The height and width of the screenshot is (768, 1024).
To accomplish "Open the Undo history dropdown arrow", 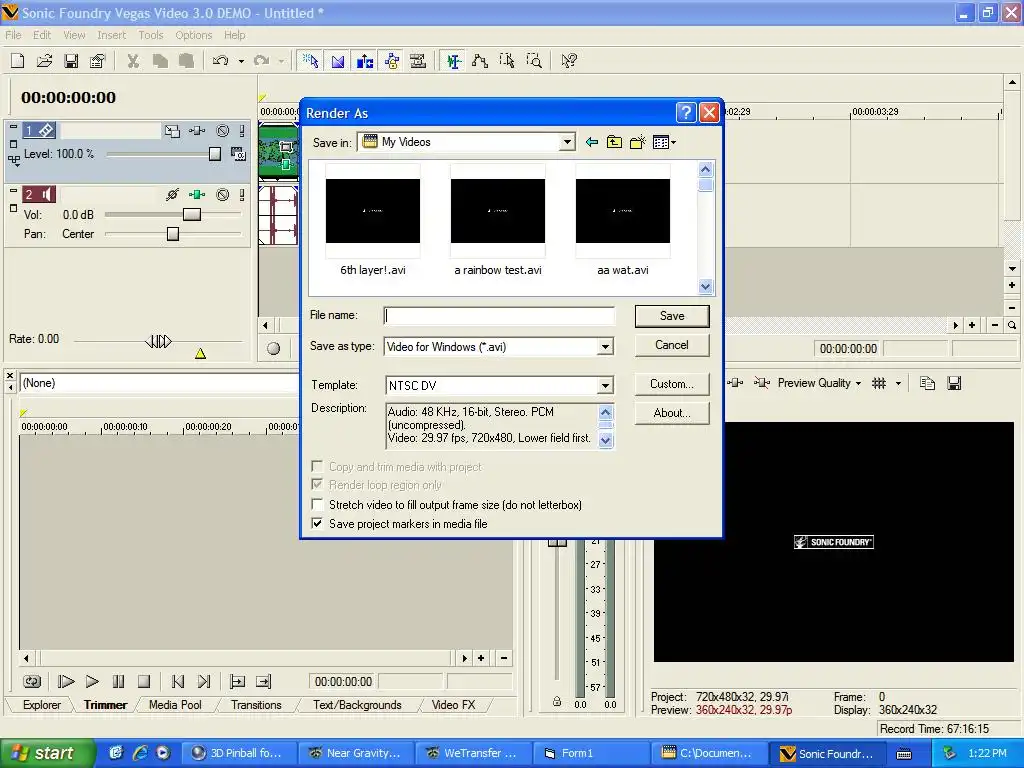I will click(241, 61).
